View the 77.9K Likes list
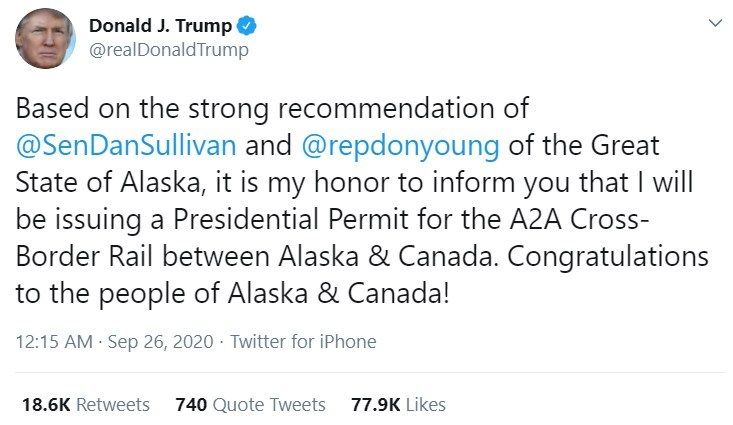The height and width of the screenshot is (425, 733). point(398,404)
